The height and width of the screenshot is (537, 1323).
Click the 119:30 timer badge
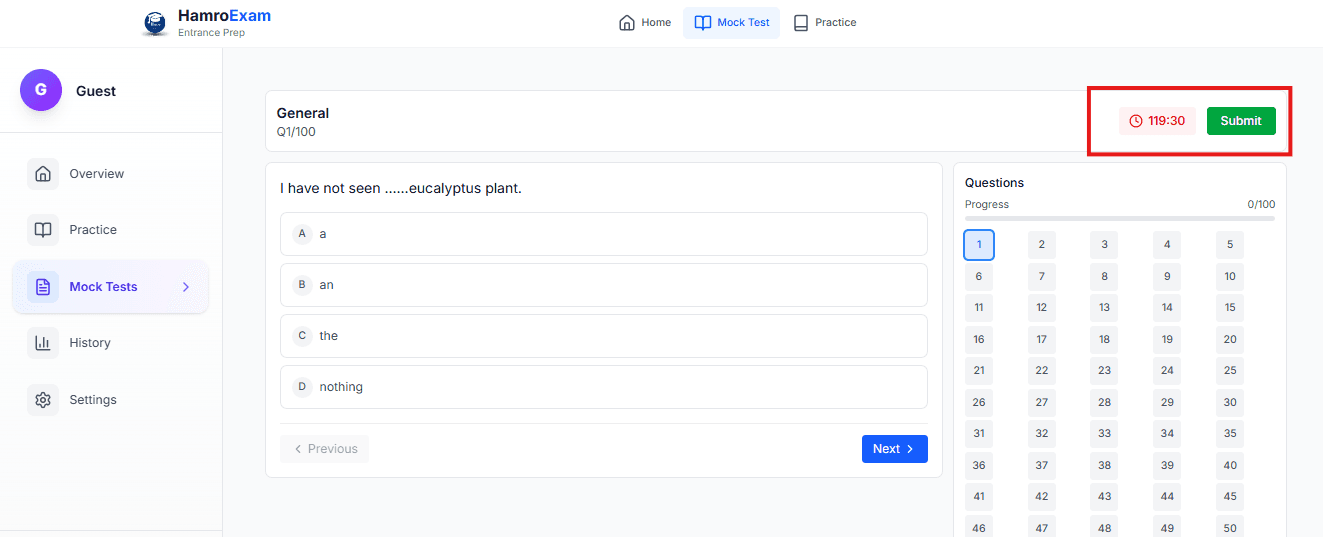(1157, 121)
